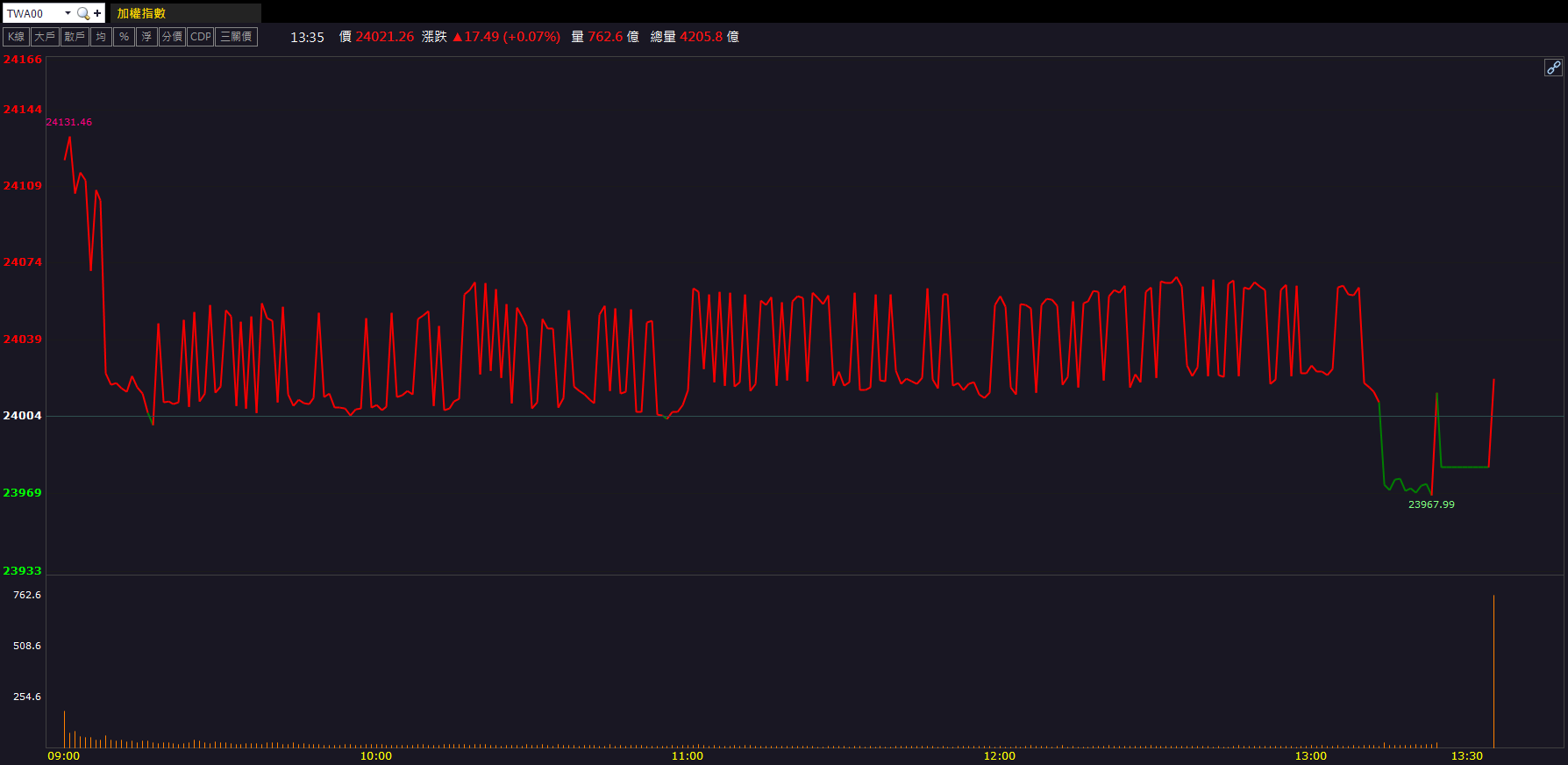This screenshot has width=1568, height=765.
Task: Toggle the 均 average line button
Action: coord(101,37)
